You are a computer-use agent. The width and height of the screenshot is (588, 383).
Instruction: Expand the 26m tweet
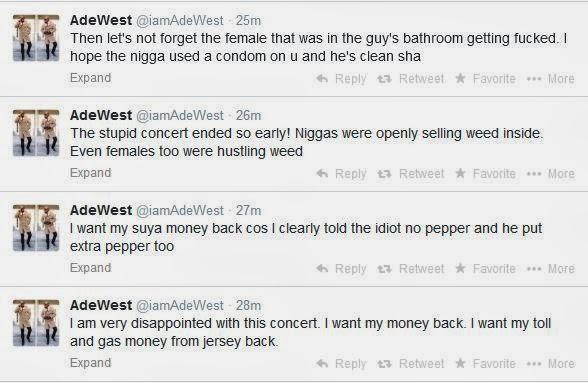coord(90,173)
